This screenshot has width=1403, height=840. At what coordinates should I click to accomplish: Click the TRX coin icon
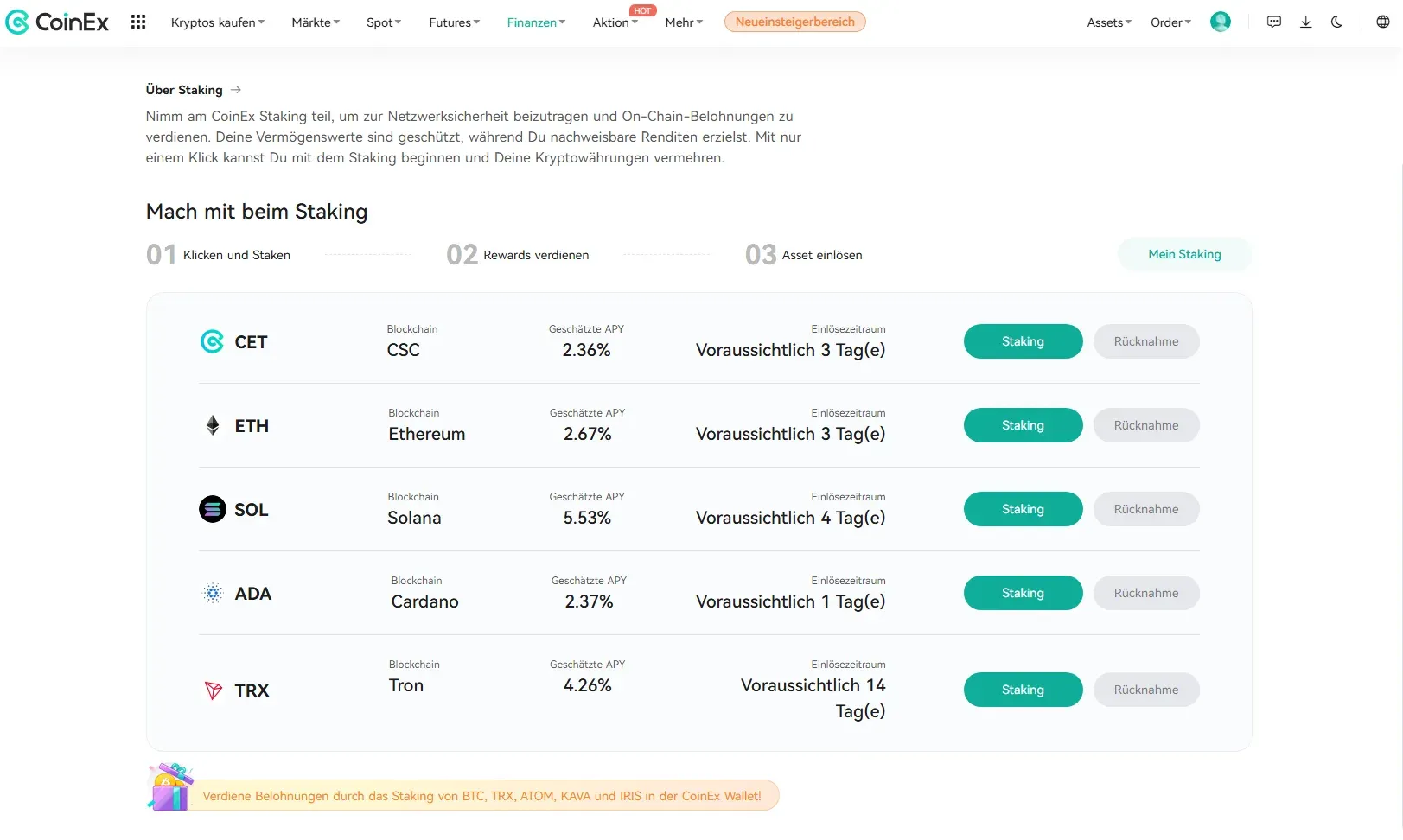[213, 690]
